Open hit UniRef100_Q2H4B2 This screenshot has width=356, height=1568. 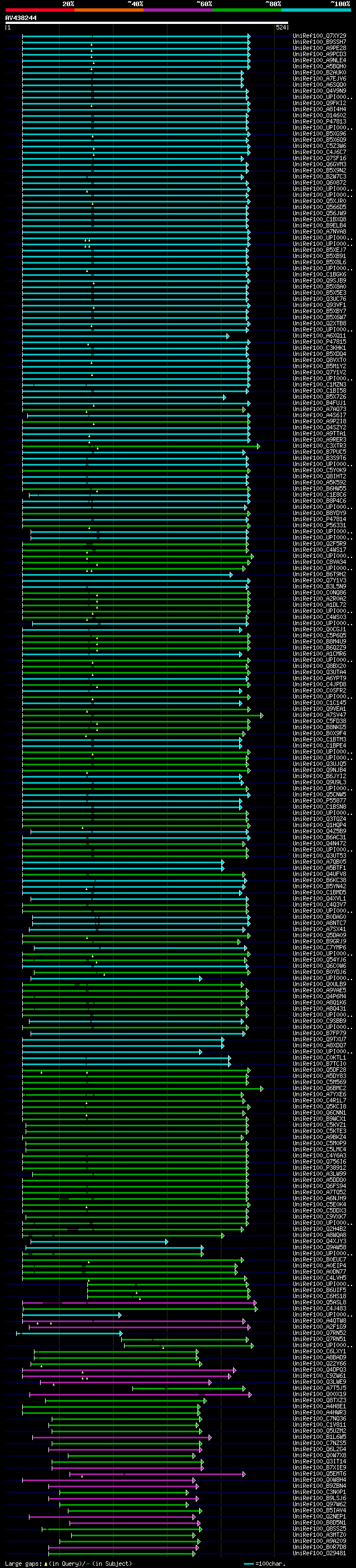[319, 1228]
